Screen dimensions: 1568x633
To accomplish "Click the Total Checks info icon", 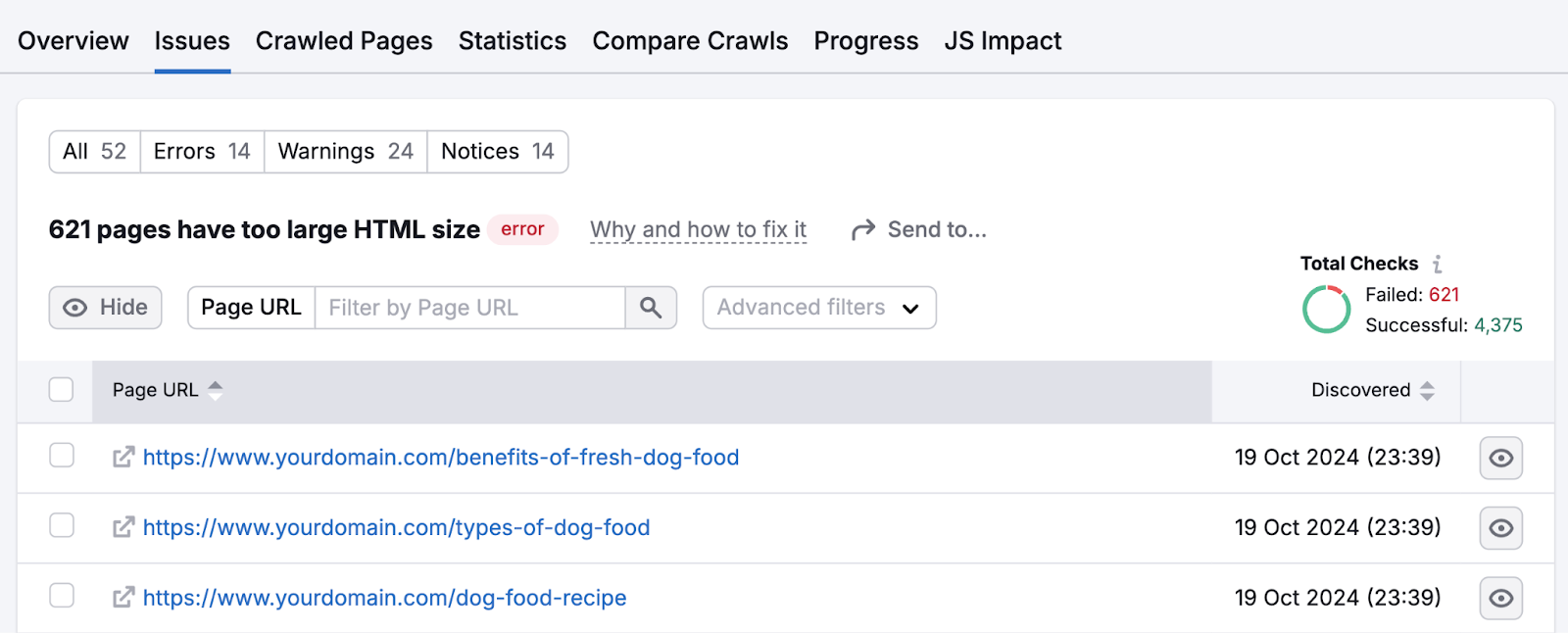I will point(1437,265).
